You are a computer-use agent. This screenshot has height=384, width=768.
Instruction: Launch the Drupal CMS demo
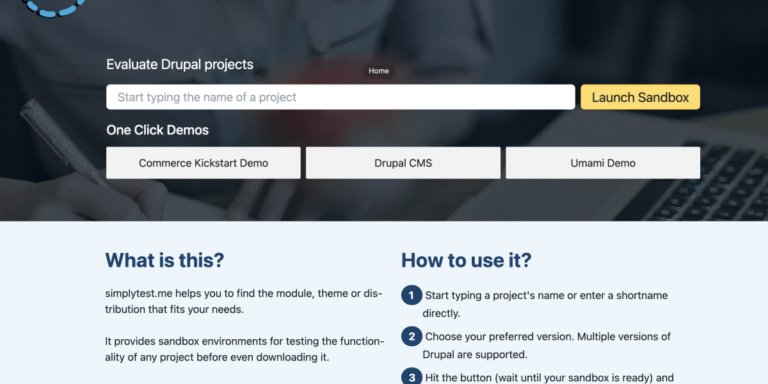coord(403,163)
